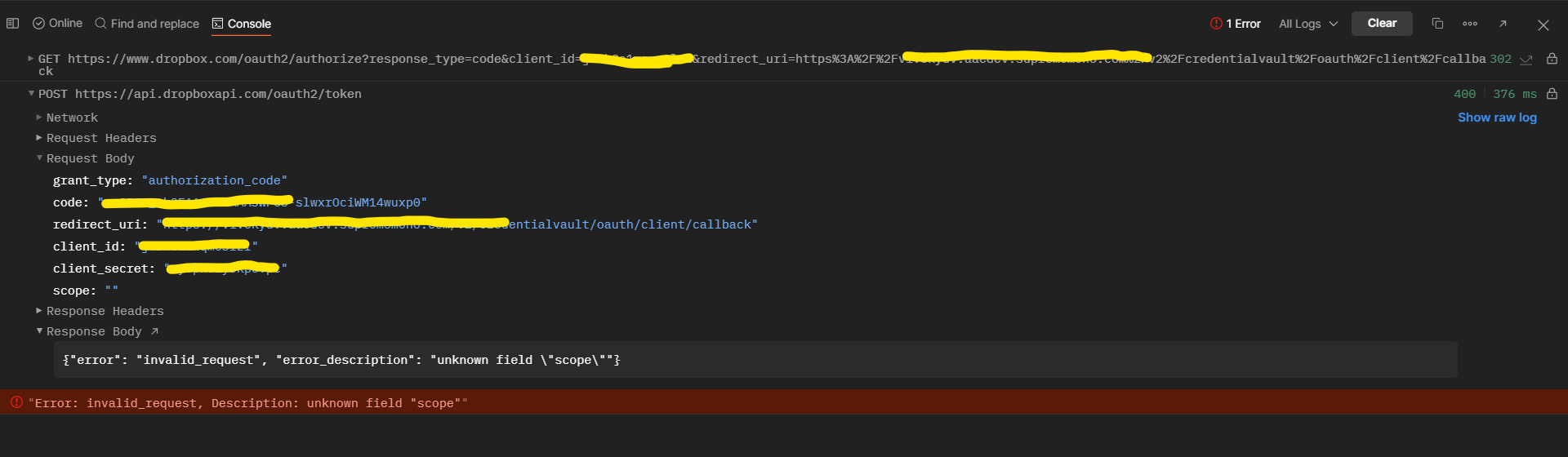Click the JSON error response body text
This screenshot has height=457, width=1568.
(x=341, y=360)
